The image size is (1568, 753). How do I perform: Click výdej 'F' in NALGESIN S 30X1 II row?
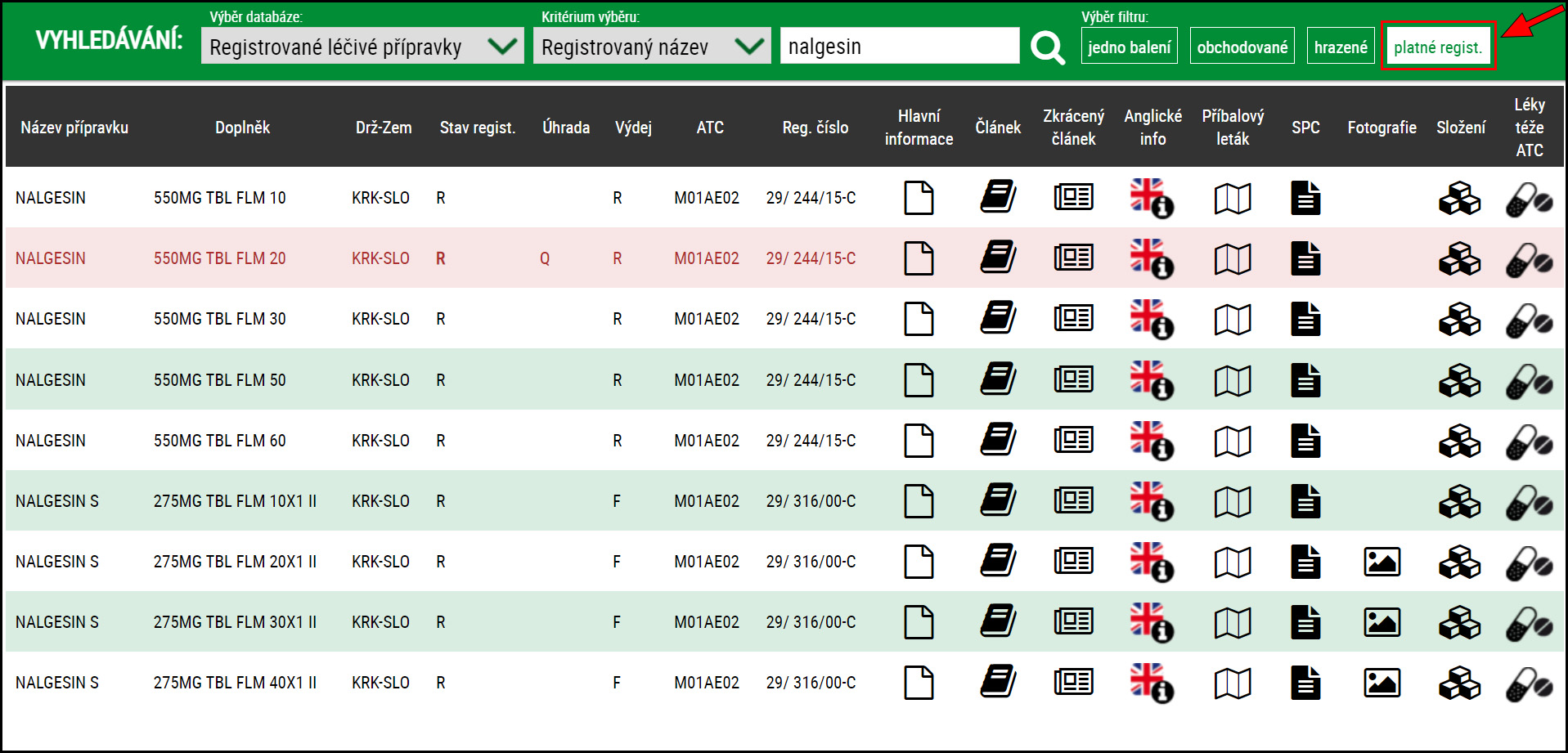(617, 622)
